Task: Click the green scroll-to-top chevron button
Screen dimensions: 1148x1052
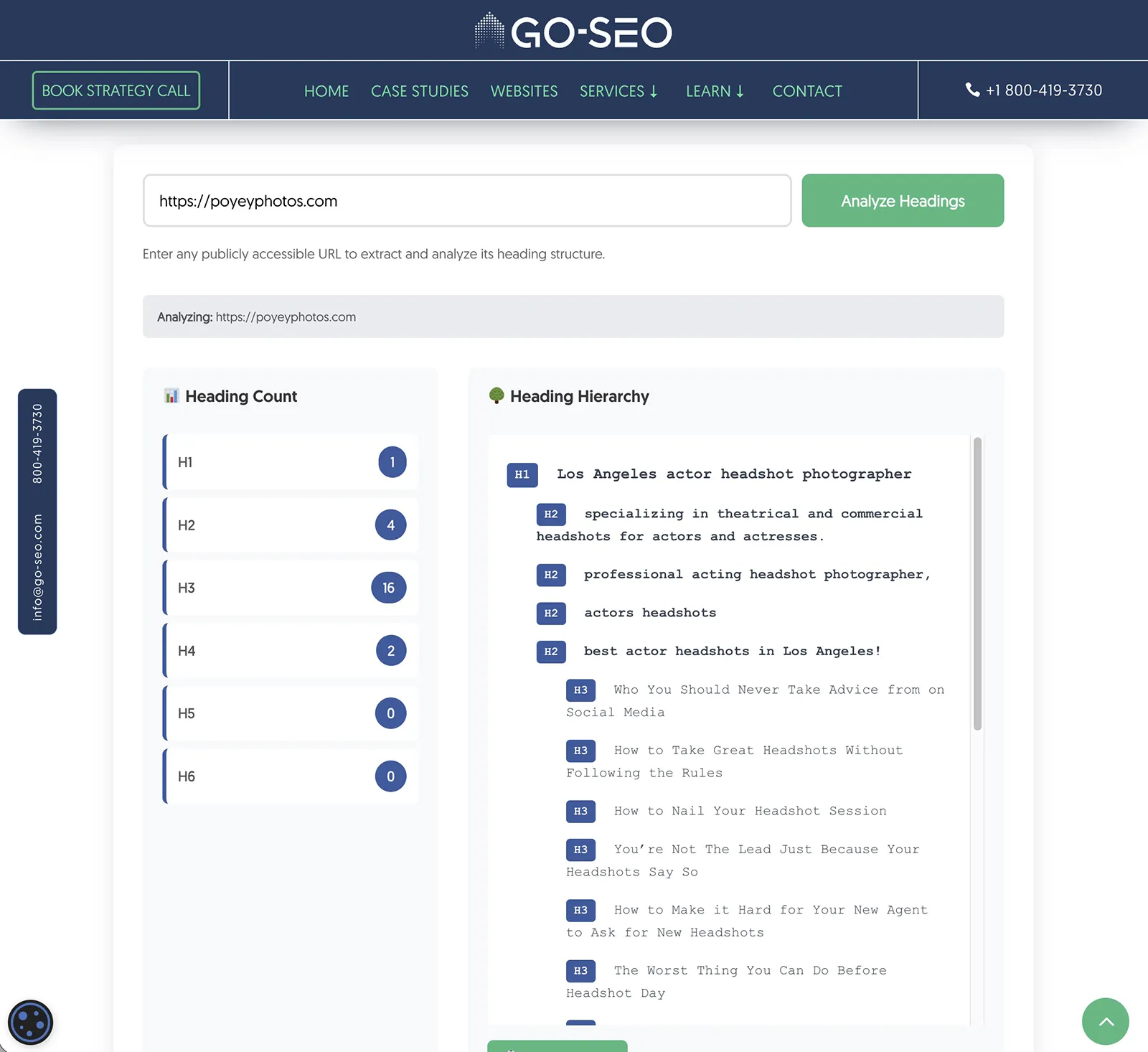Action: pos(1105,1021)
